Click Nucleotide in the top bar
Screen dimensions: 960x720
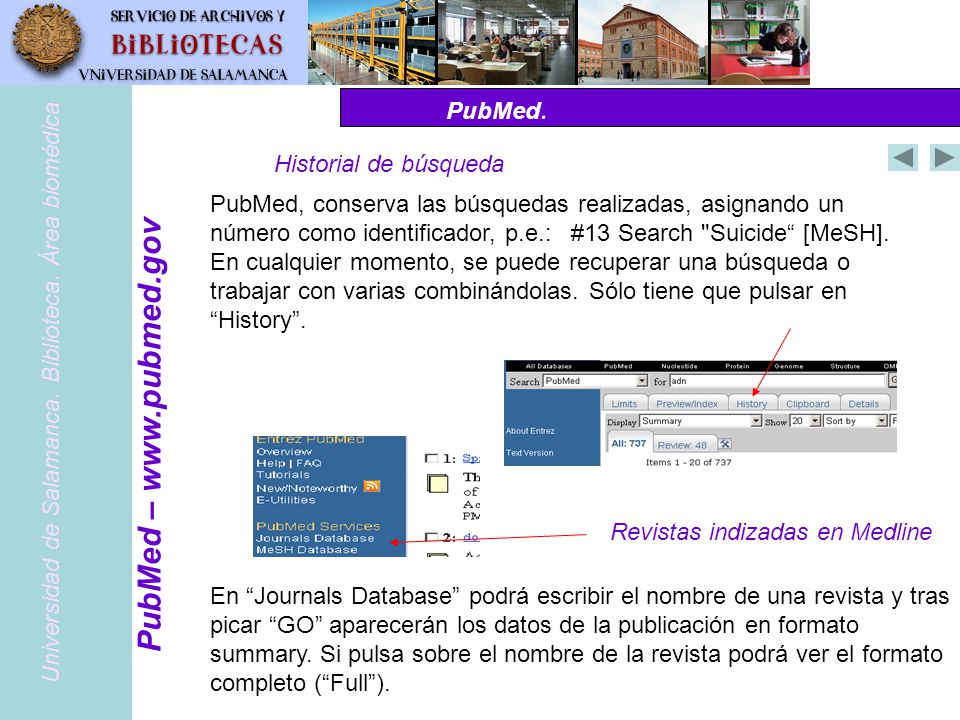coord(679,366)
